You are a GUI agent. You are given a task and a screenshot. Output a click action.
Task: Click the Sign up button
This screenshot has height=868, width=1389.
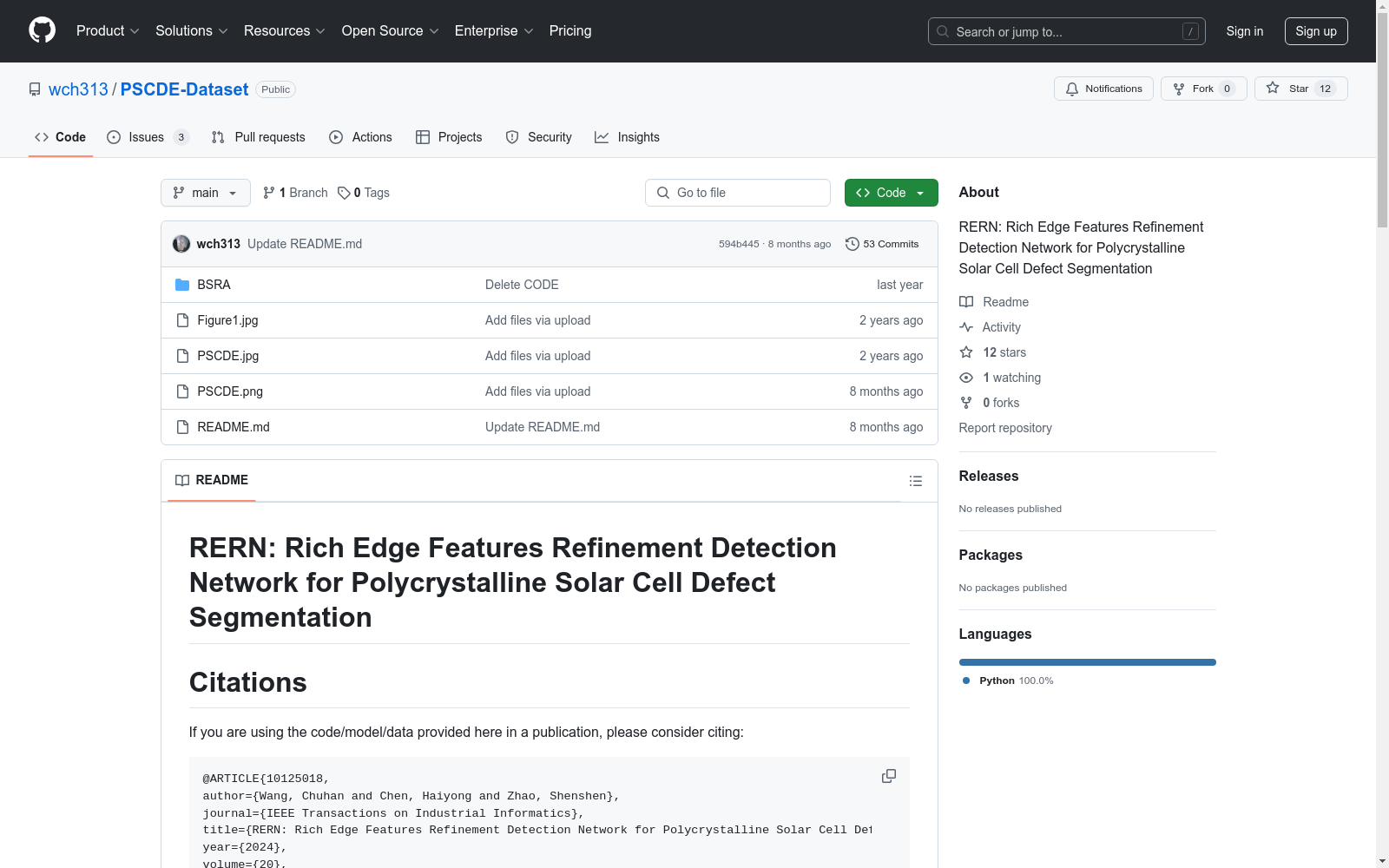(x=1316, y=31)
